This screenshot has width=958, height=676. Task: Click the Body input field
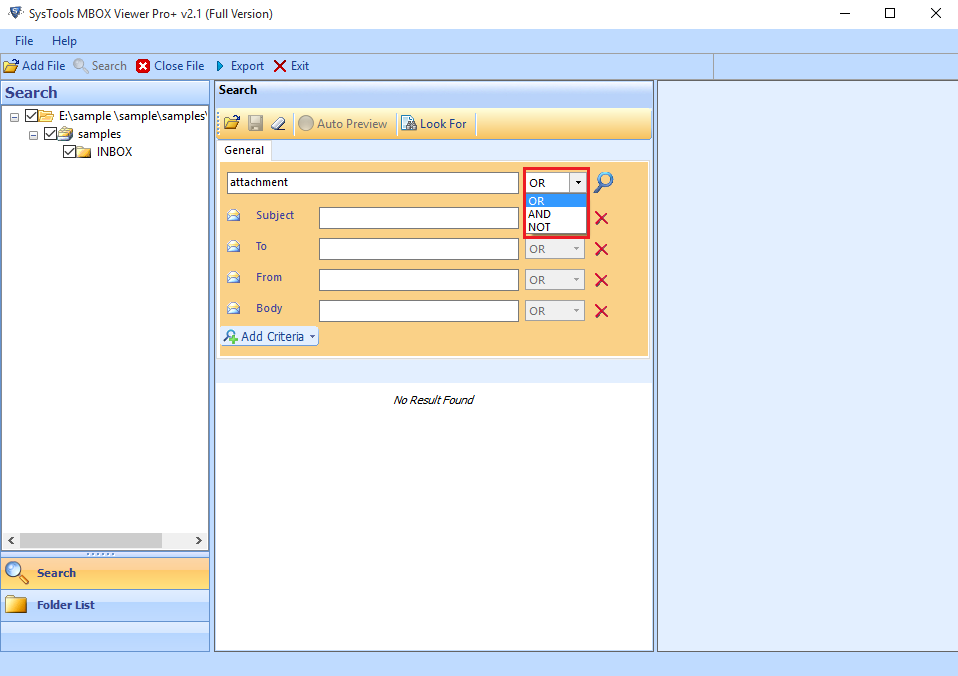[x=419, y=311]
